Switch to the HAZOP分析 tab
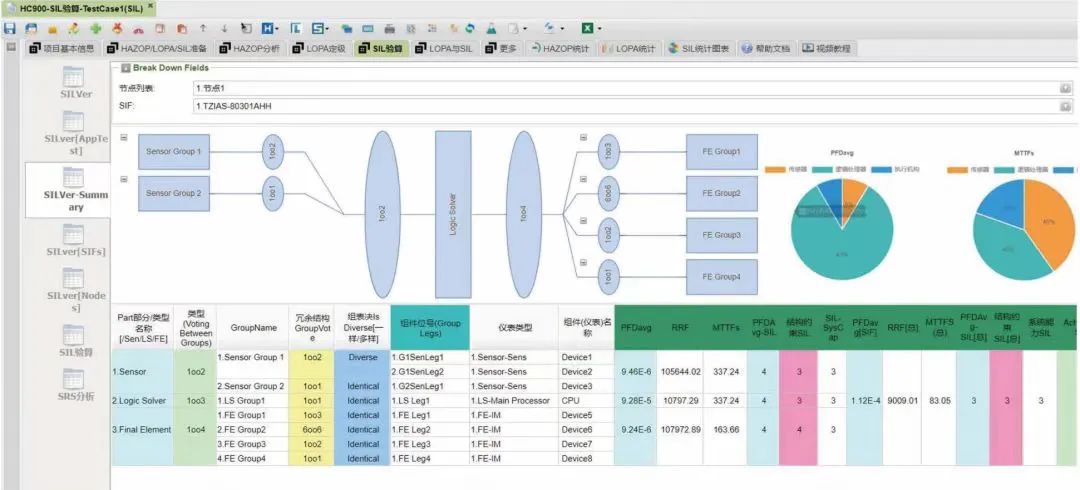 253,48
